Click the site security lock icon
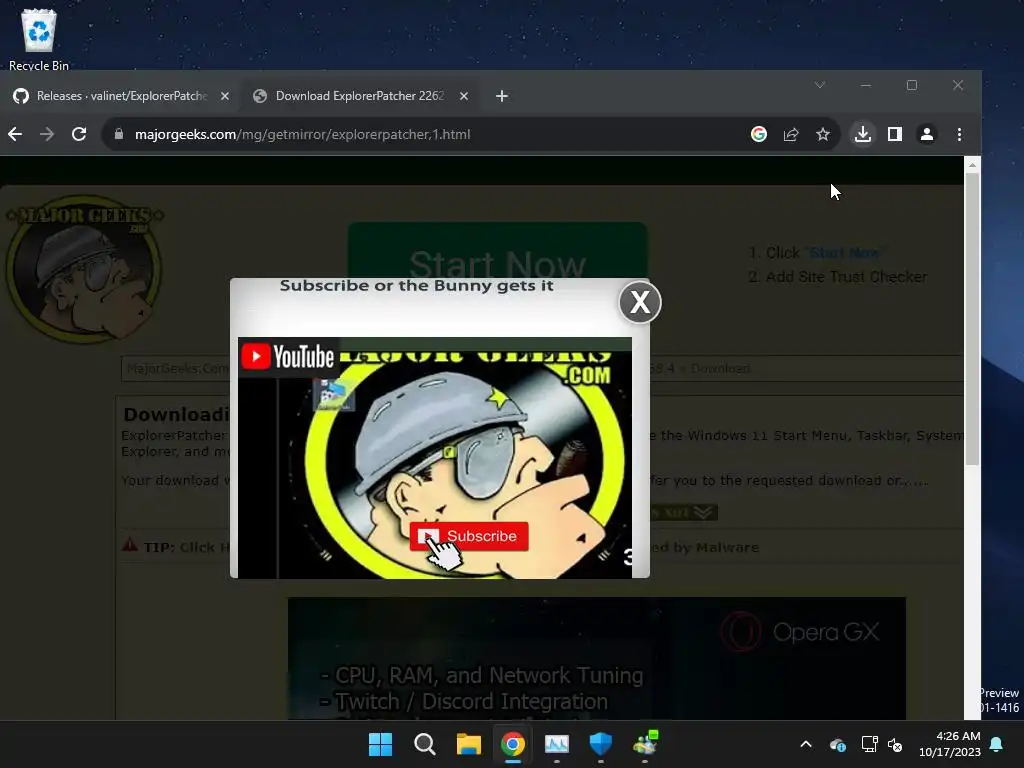The image size is (1024, 768). tap(118, 134)
